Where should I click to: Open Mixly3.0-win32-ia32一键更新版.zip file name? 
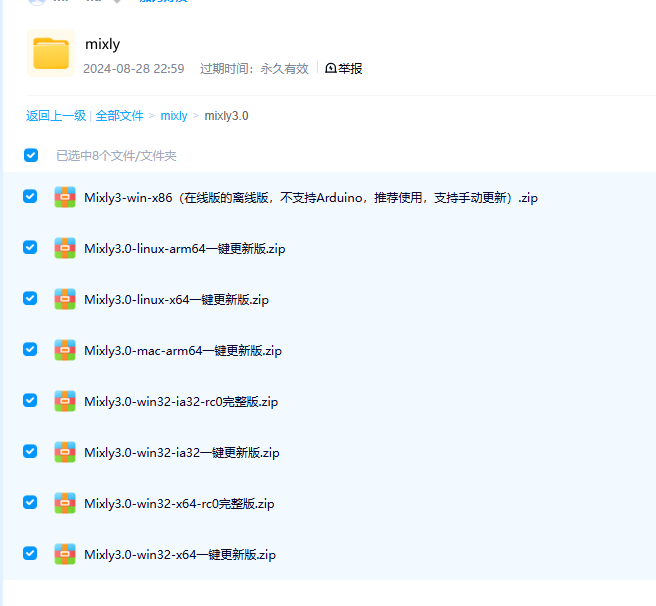[x=182, y=453]
